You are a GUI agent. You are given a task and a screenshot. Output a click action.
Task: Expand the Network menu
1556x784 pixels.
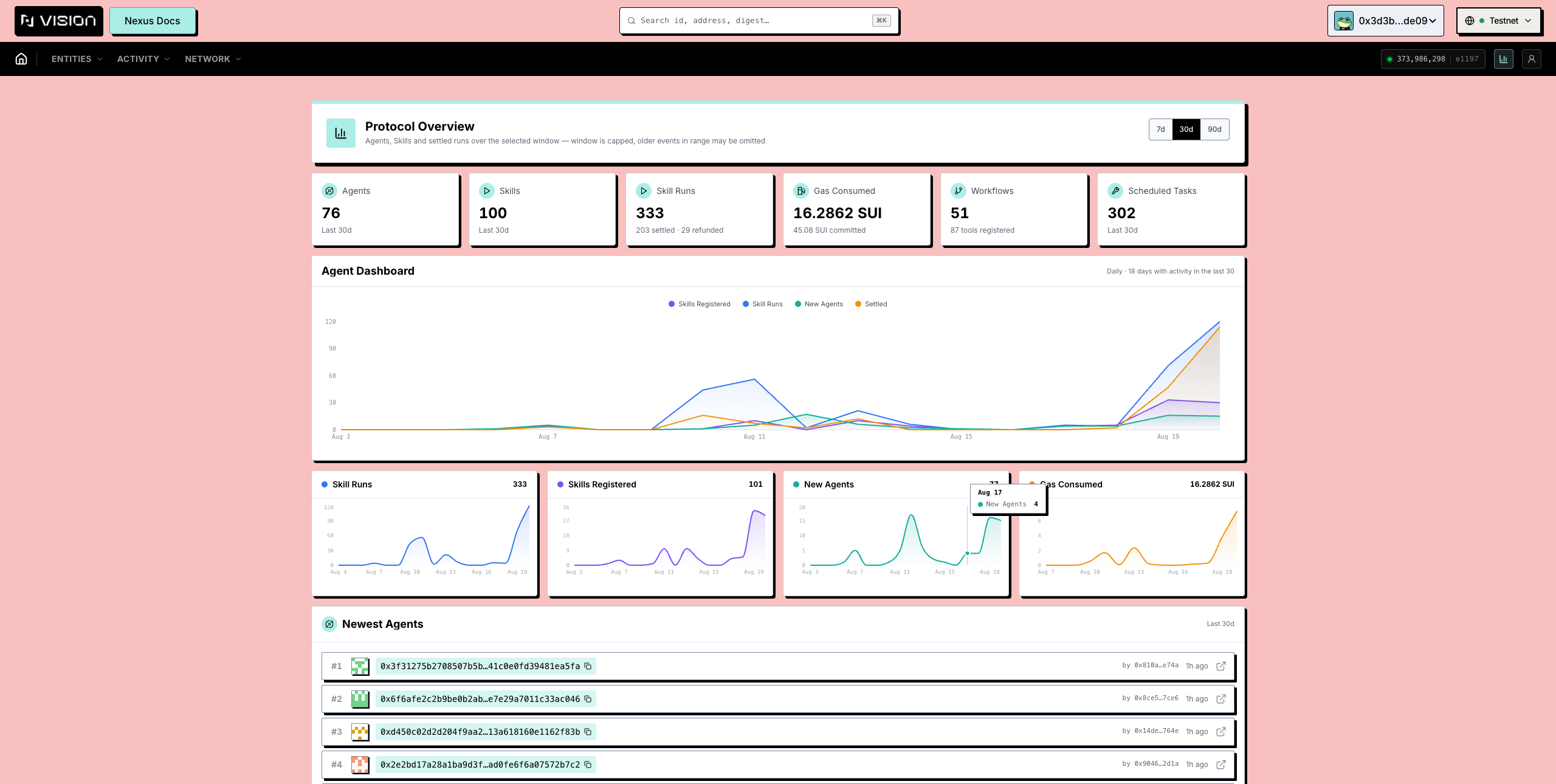[x=213, y=59]
